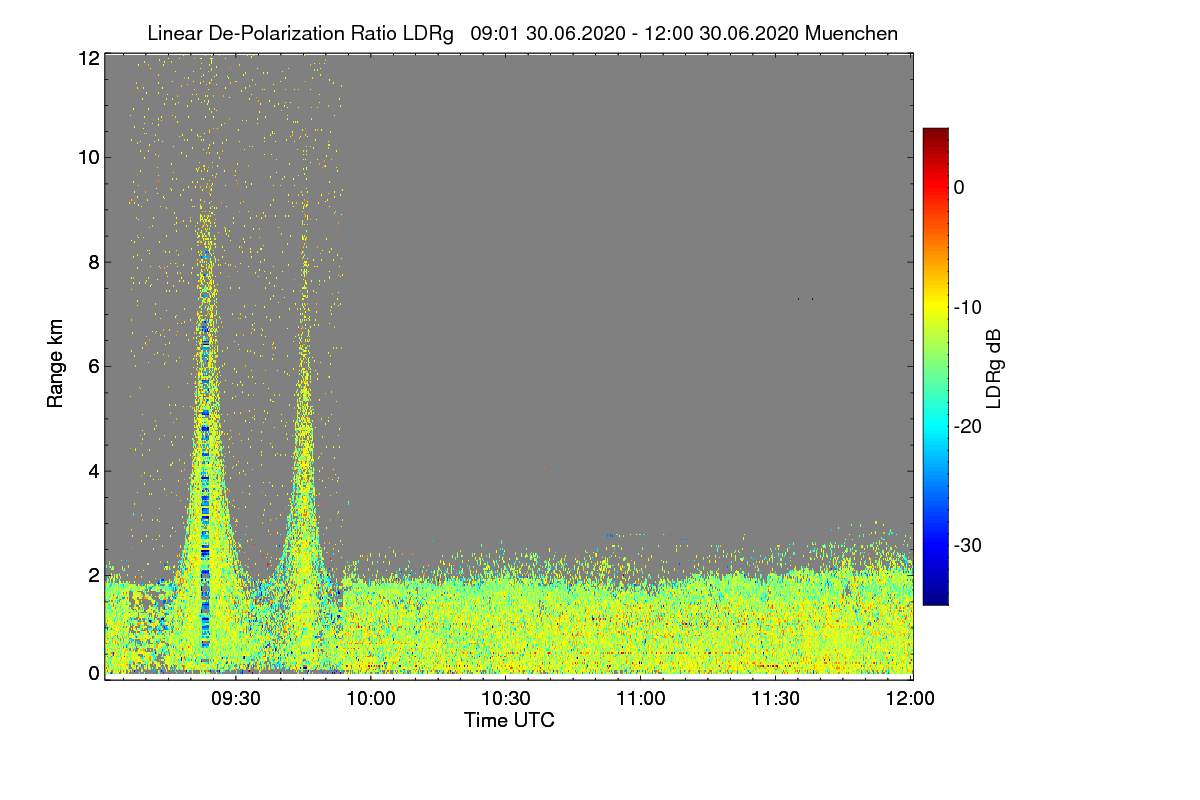Viewport: 1200px width, 800px height.
Task: Click the '2' range tick label
Action: click(92, 575)
